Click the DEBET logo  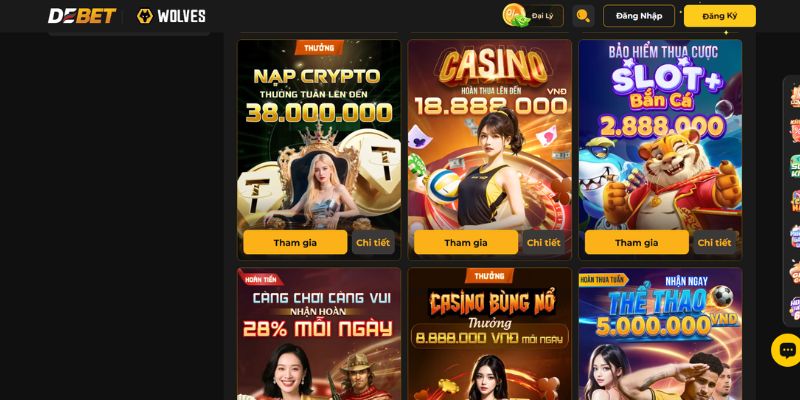82,16
